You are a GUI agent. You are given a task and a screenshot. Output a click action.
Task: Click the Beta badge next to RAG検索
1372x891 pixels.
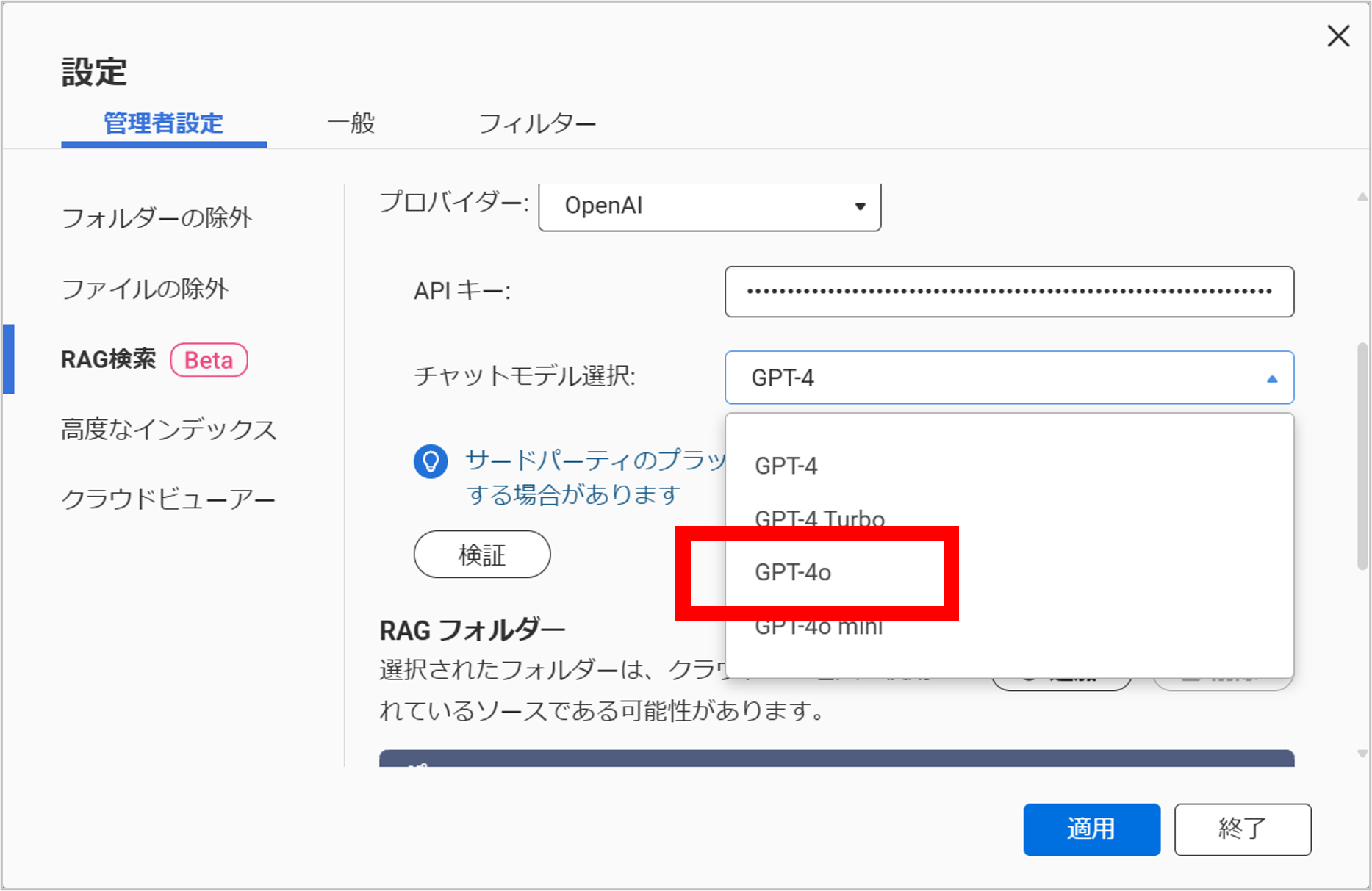click(x=209, y=360)
